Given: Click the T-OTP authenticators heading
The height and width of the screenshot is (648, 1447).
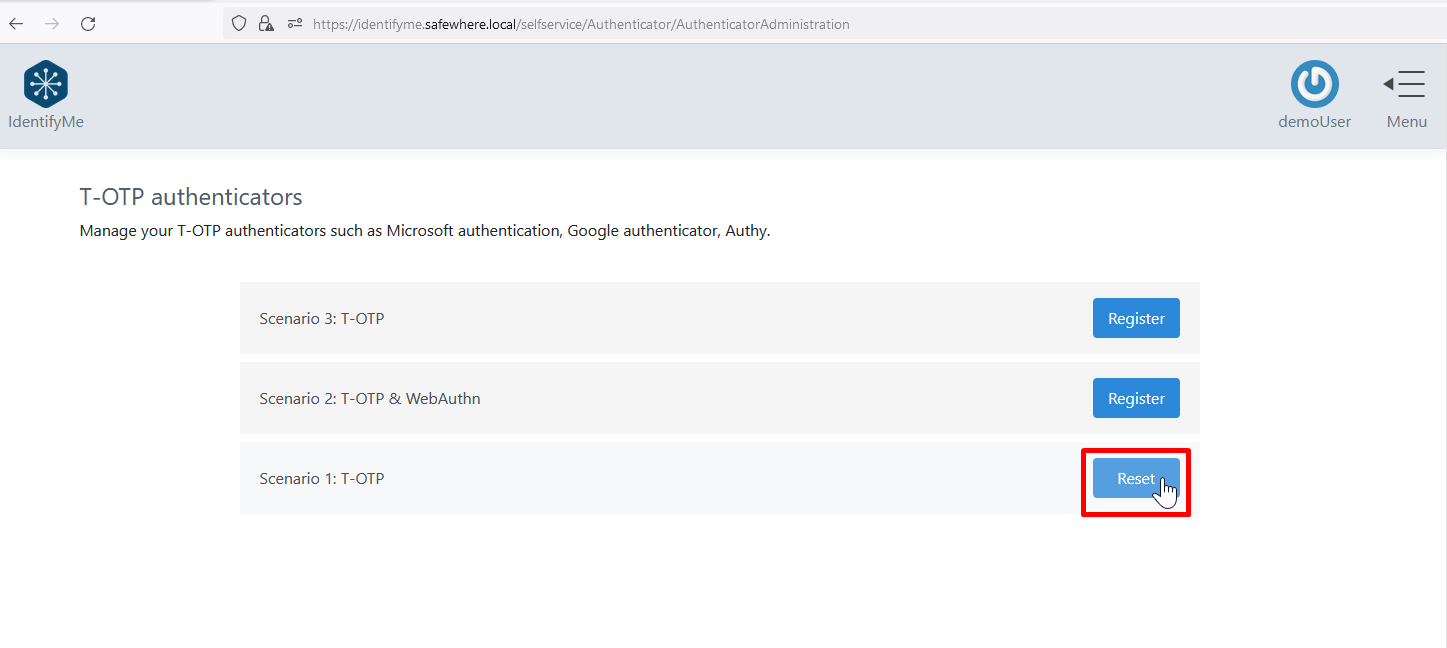Looking at the screenshot, I should click(x=191, y=197).
